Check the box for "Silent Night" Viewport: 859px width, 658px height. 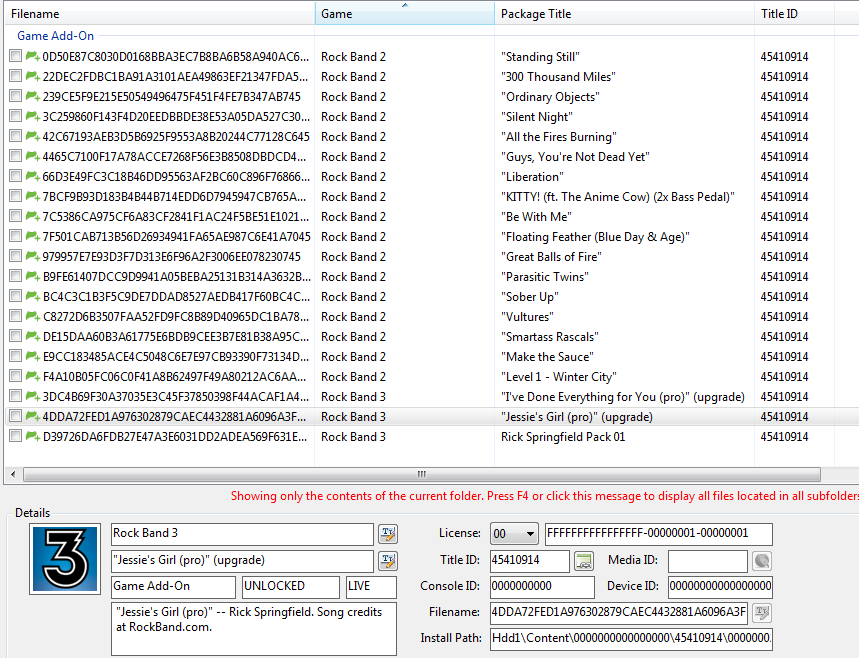click(x=15, y=116)
